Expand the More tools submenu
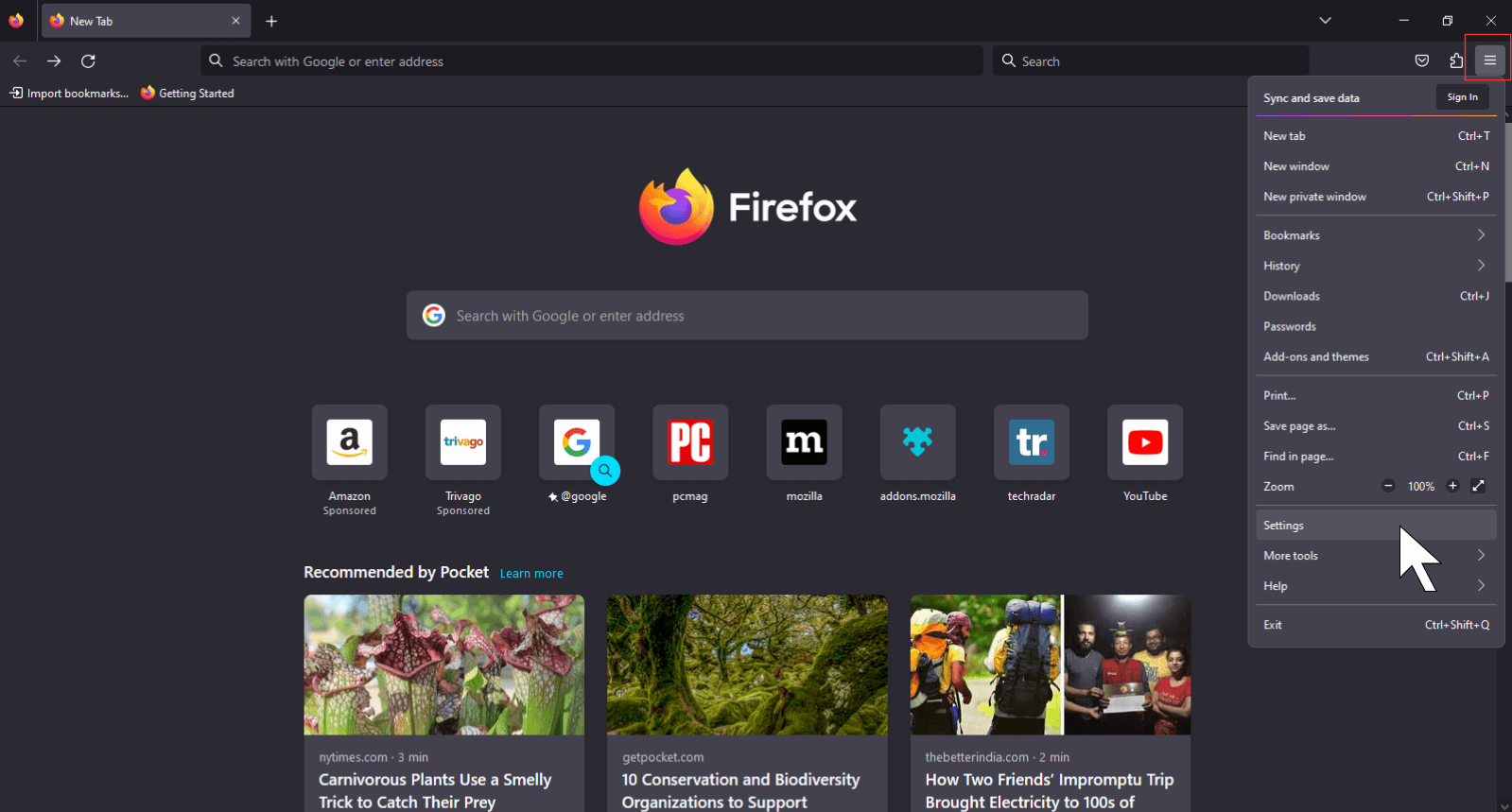 point(1376,555)
